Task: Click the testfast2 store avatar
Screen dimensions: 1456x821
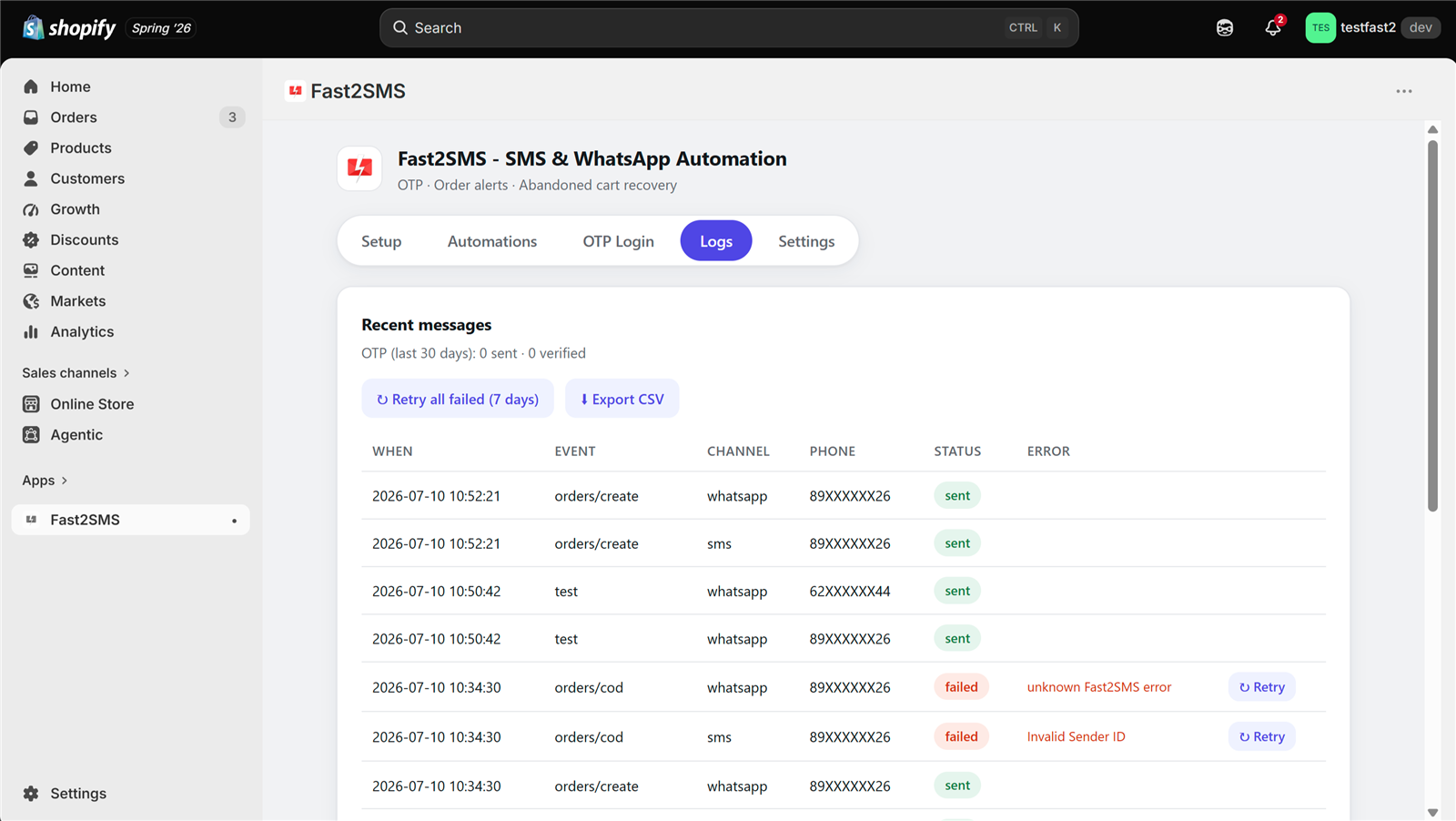Action: pos(1320,28)
